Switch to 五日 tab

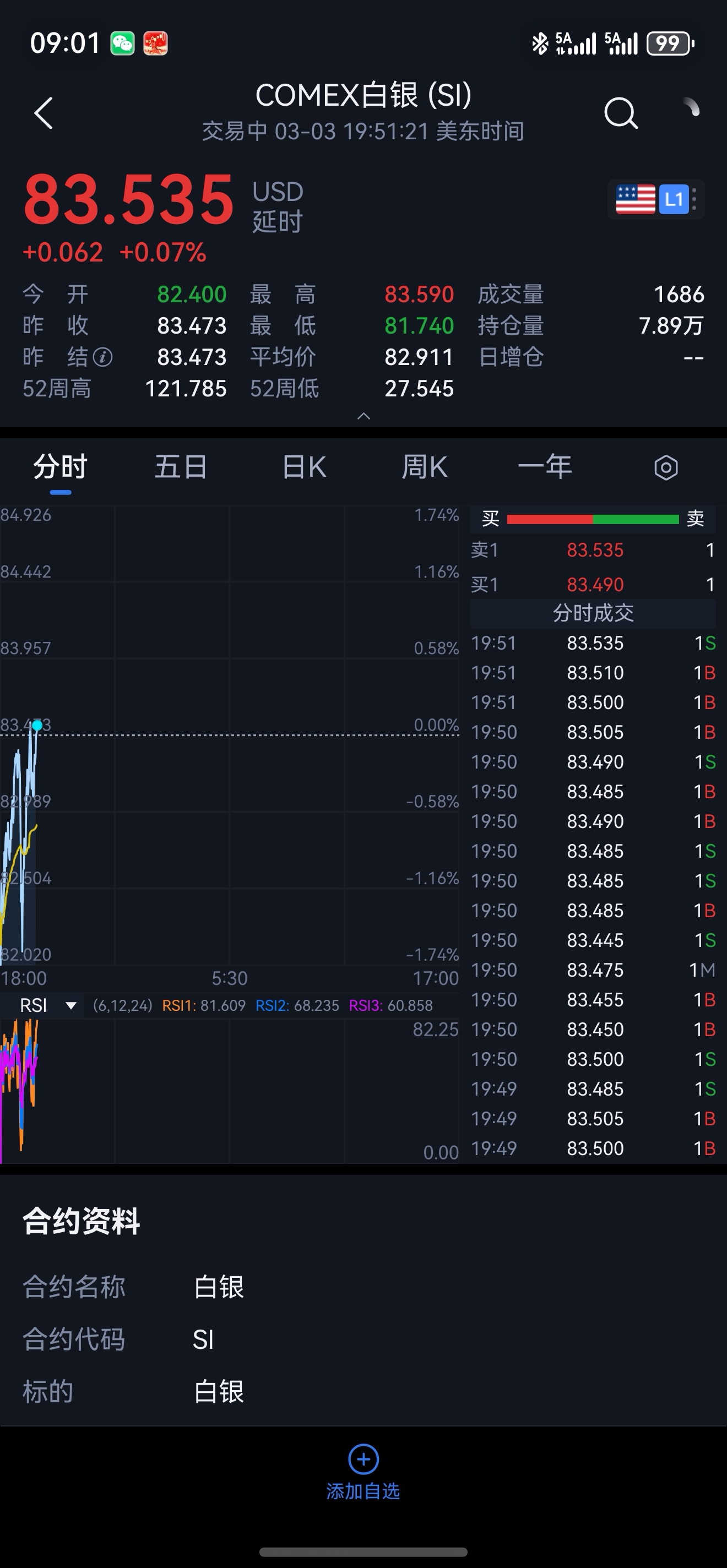(181, 467)
